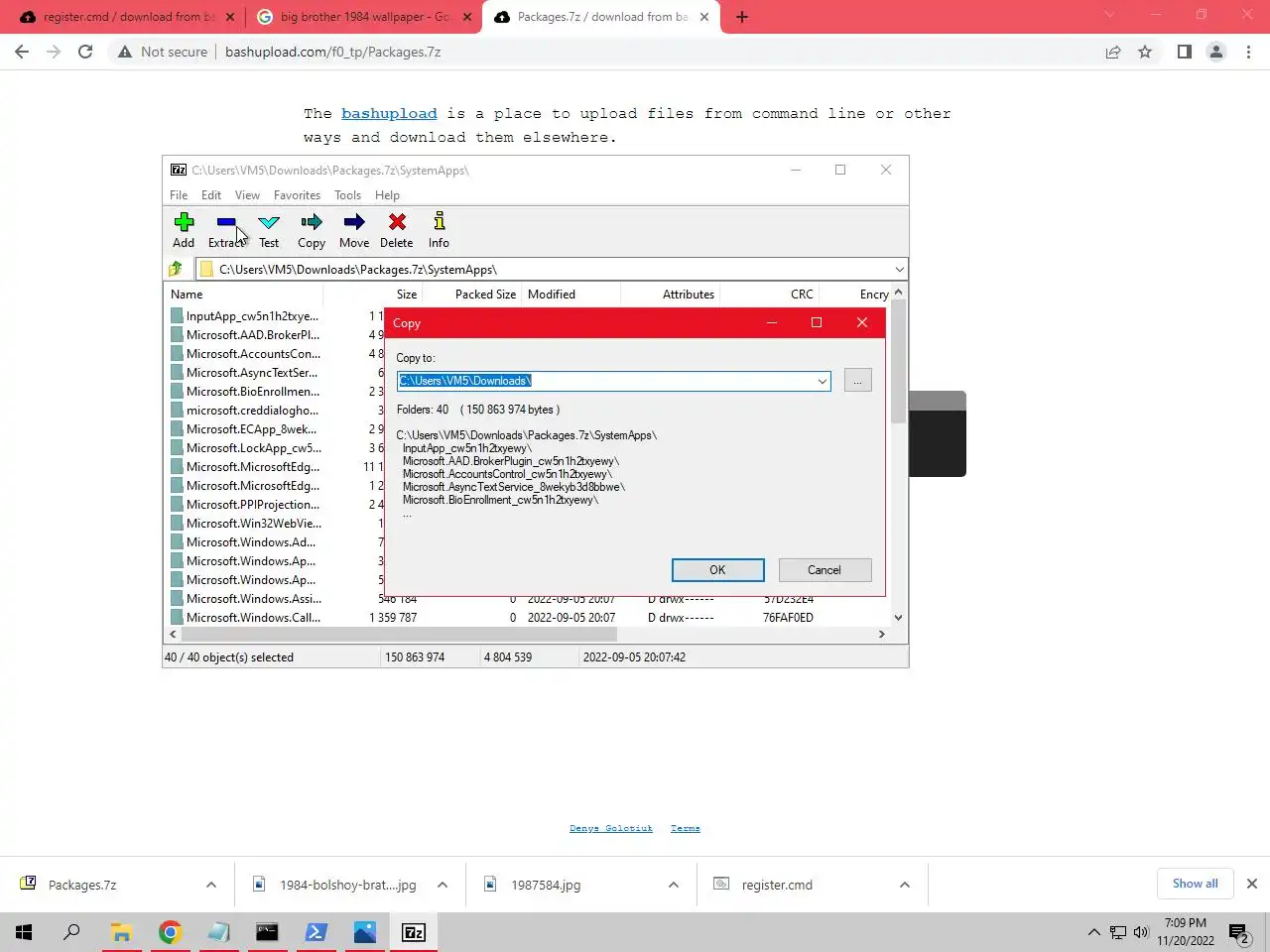Click OK in Copy dialog

717,570
